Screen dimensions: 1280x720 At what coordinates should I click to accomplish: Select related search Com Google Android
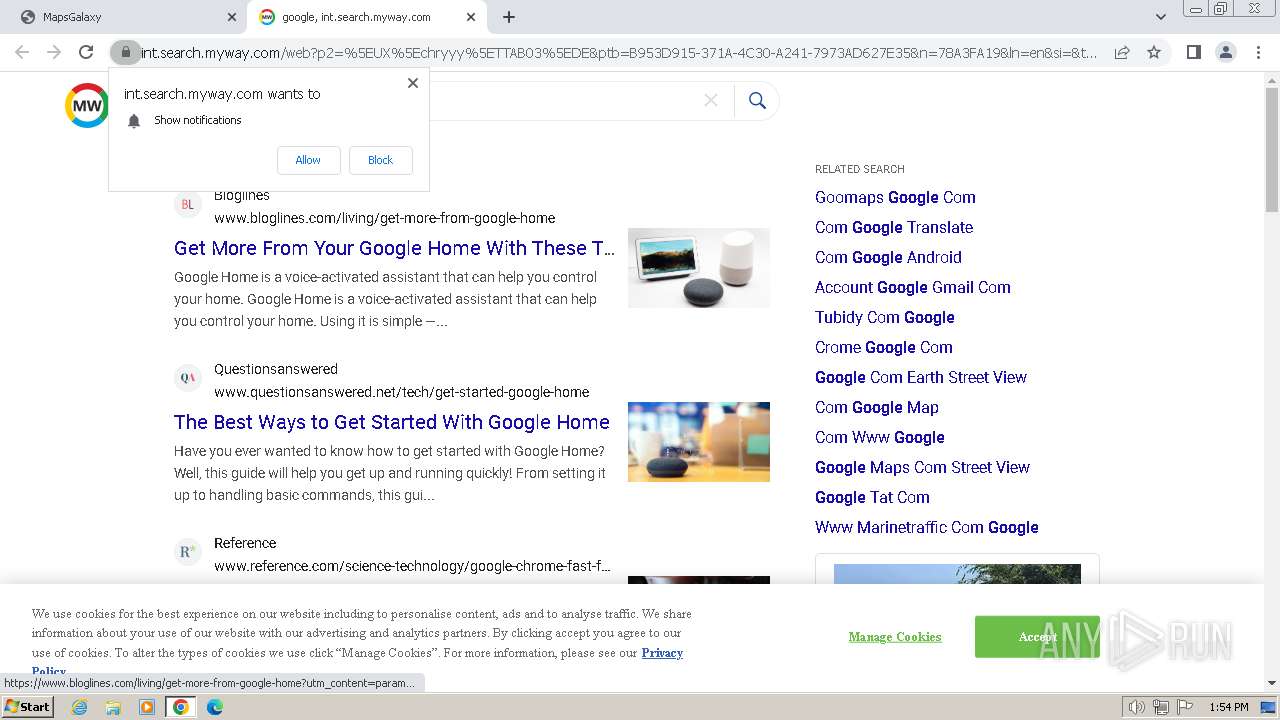pos(888,257)
